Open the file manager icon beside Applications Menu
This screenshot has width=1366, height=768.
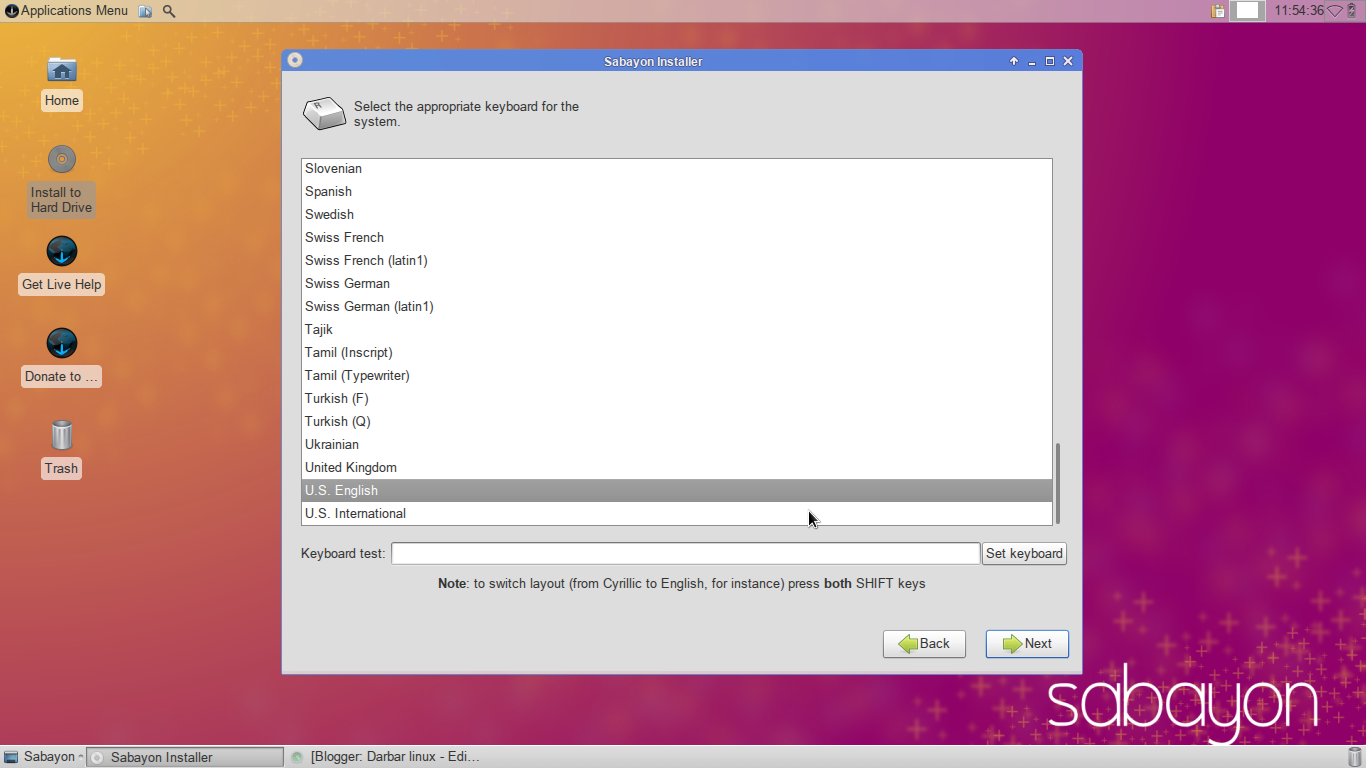(x=144, y=10)
